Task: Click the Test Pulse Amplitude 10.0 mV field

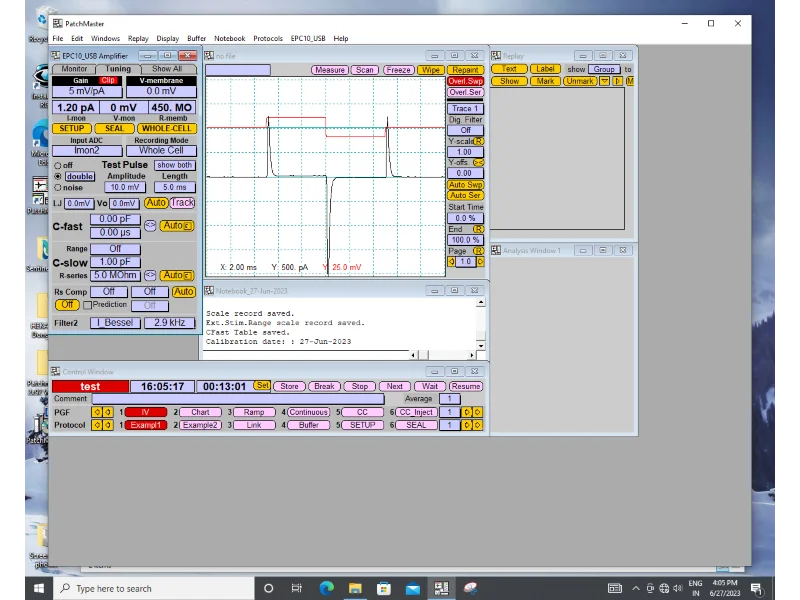Action: (126, 187)
